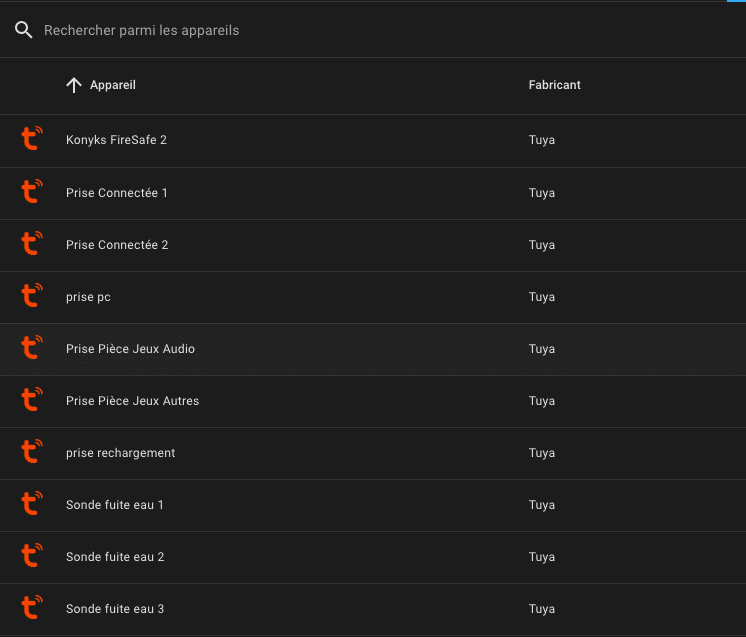This screenshot has width=746, height=637.
Task: Click the Tuya icon next to prise pc
Action: tap(32, 296)
